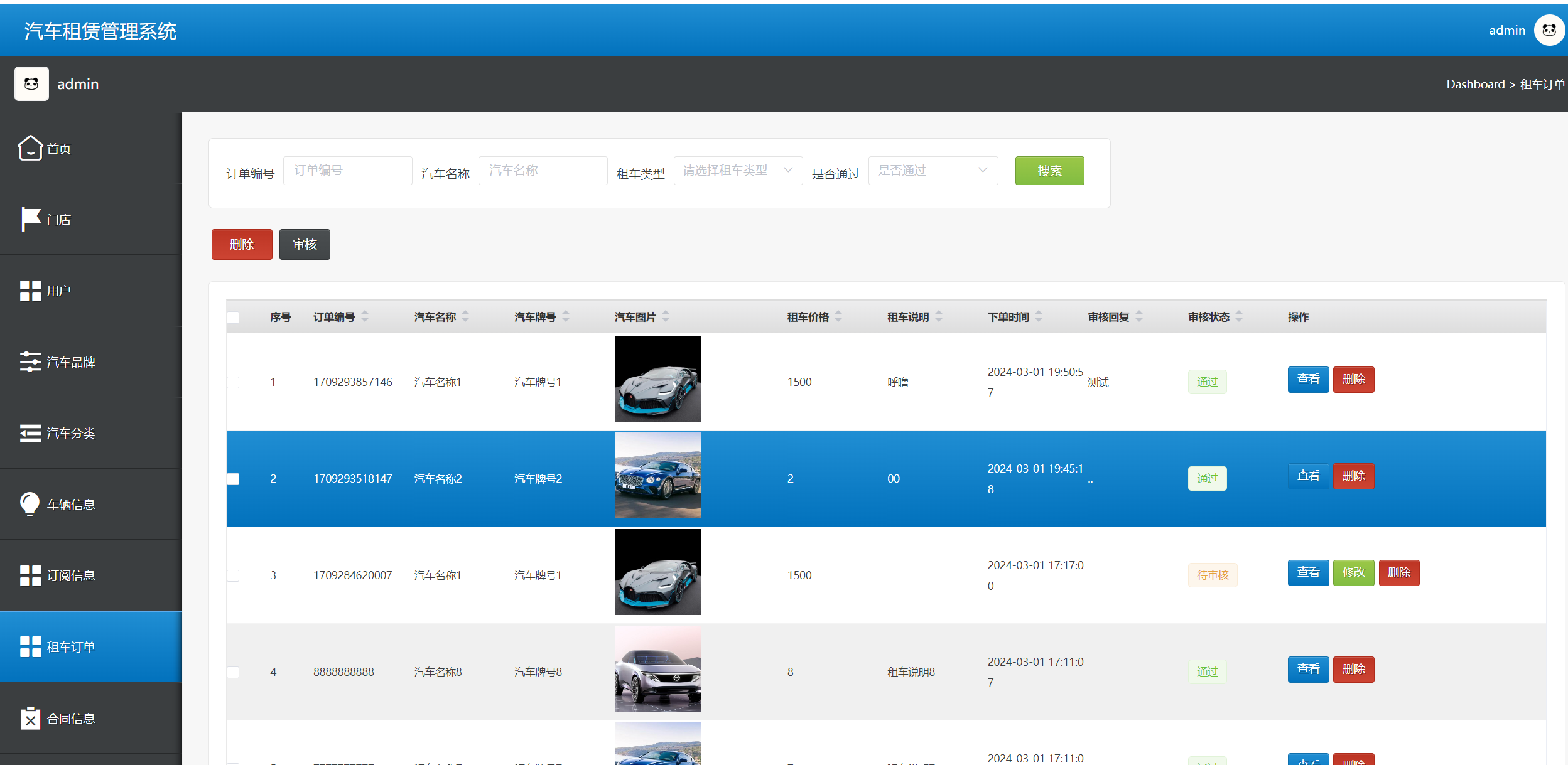The image size is (1568, 765).
Task: Open the 请选择租车类型 dropdown
Action: click(738, 170)
